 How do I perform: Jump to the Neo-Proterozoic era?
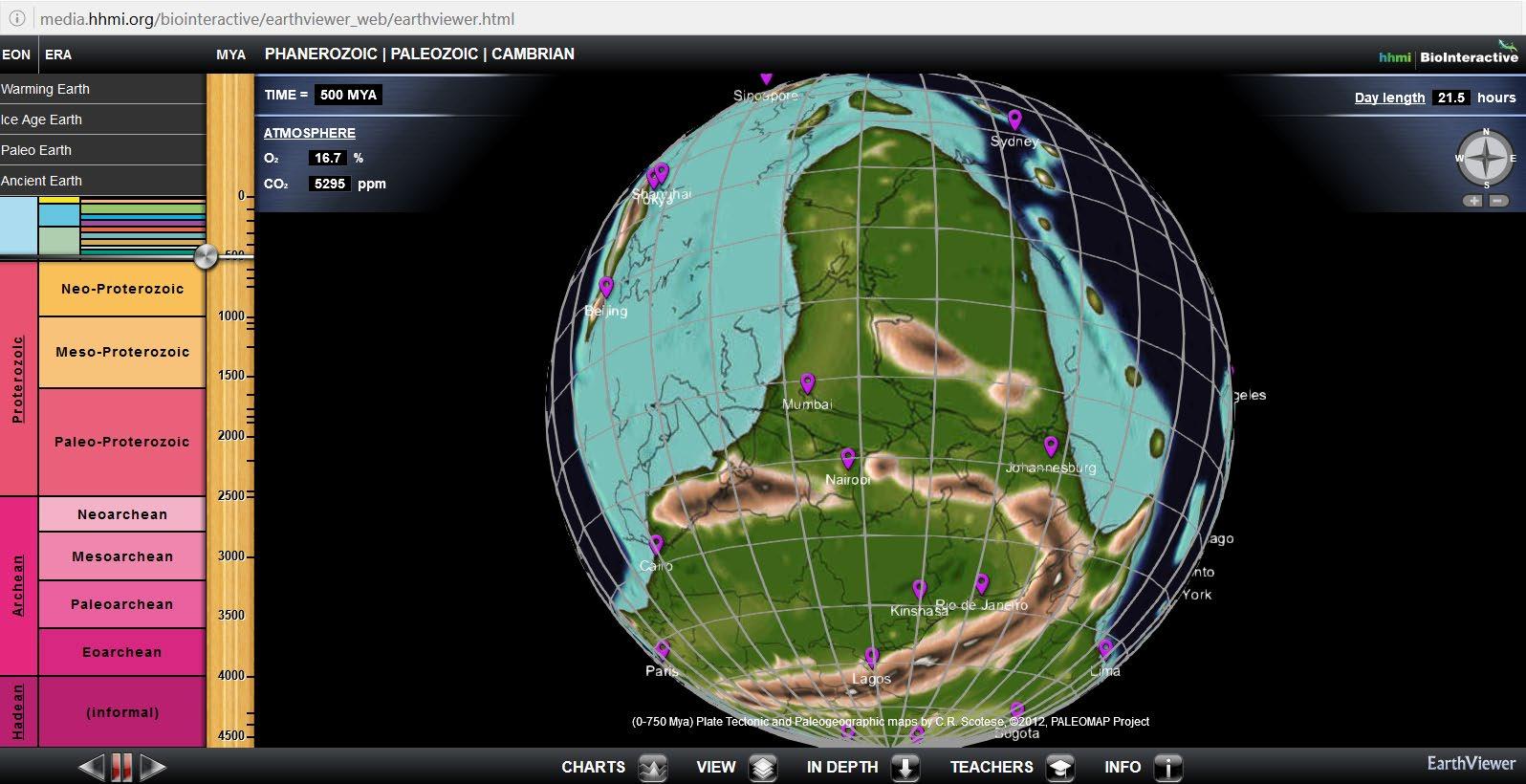122,289
